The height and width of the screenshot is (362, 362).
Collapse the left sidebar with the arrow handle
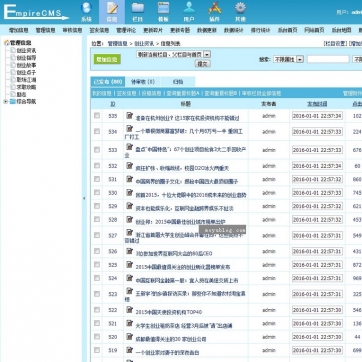[84, 198]
